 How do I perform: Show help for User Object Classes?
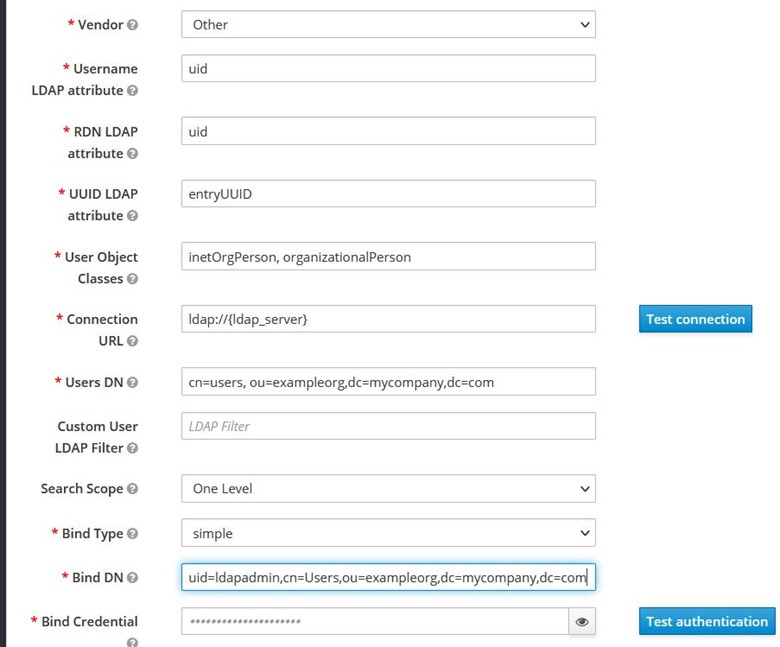(x=132, y=278)
